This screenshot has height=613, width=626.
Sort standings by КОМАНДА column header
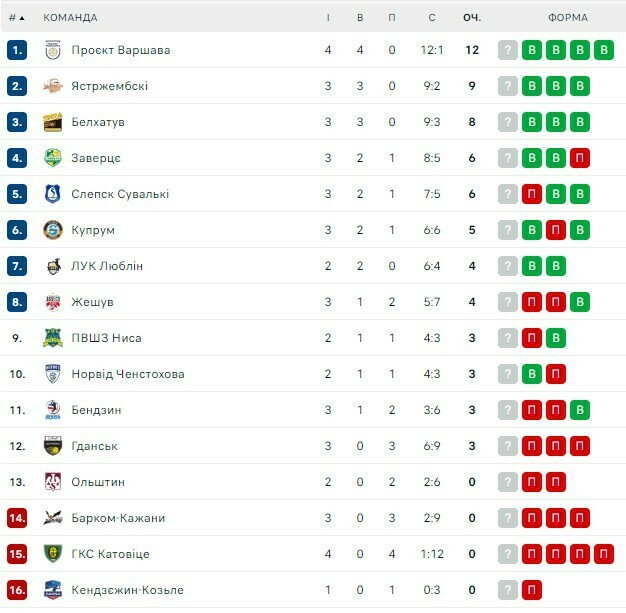click(x=70, y=17)
